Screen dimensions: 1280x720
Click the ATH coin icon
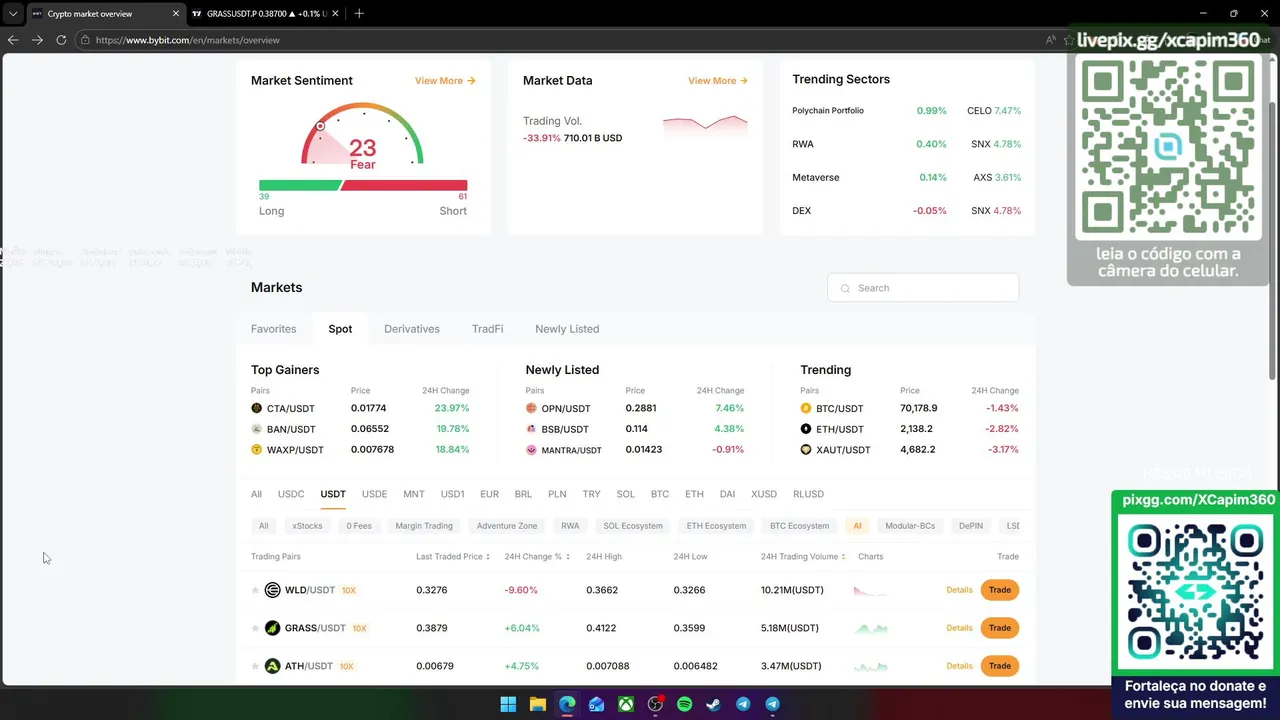click(272, 666)
